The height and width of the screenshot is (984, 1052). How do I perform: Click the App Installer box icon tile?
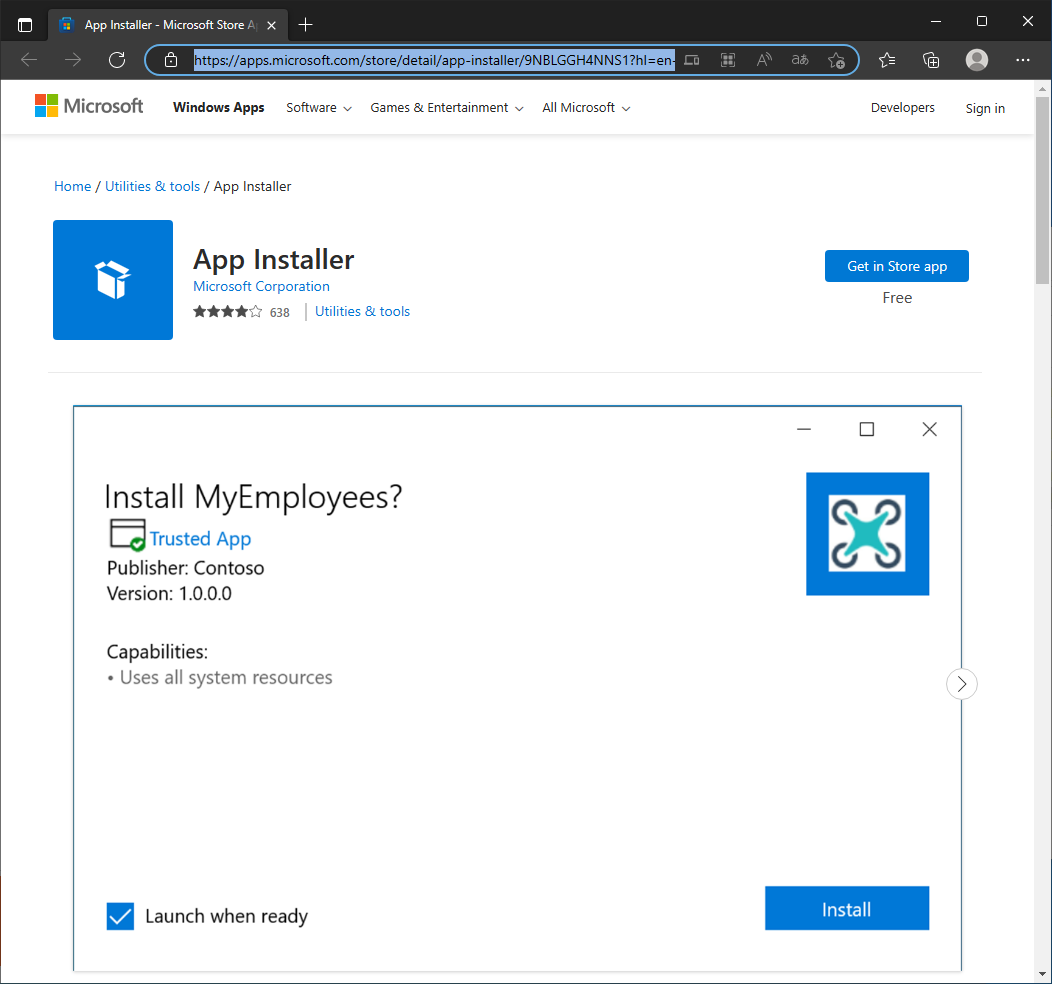tap(113, 280)
